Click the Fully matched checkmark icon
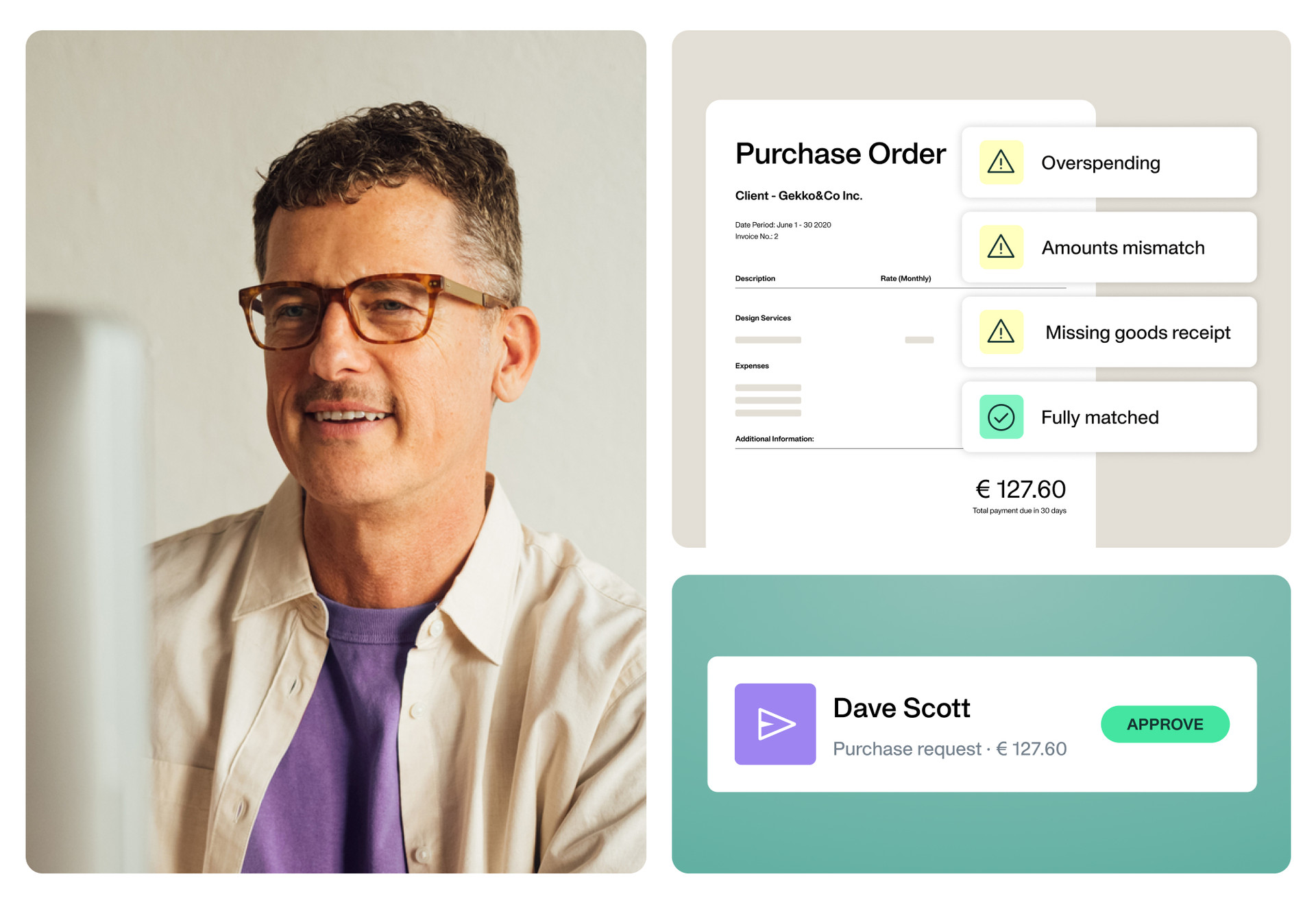The image size is (1316, 905). [1002, 418]
